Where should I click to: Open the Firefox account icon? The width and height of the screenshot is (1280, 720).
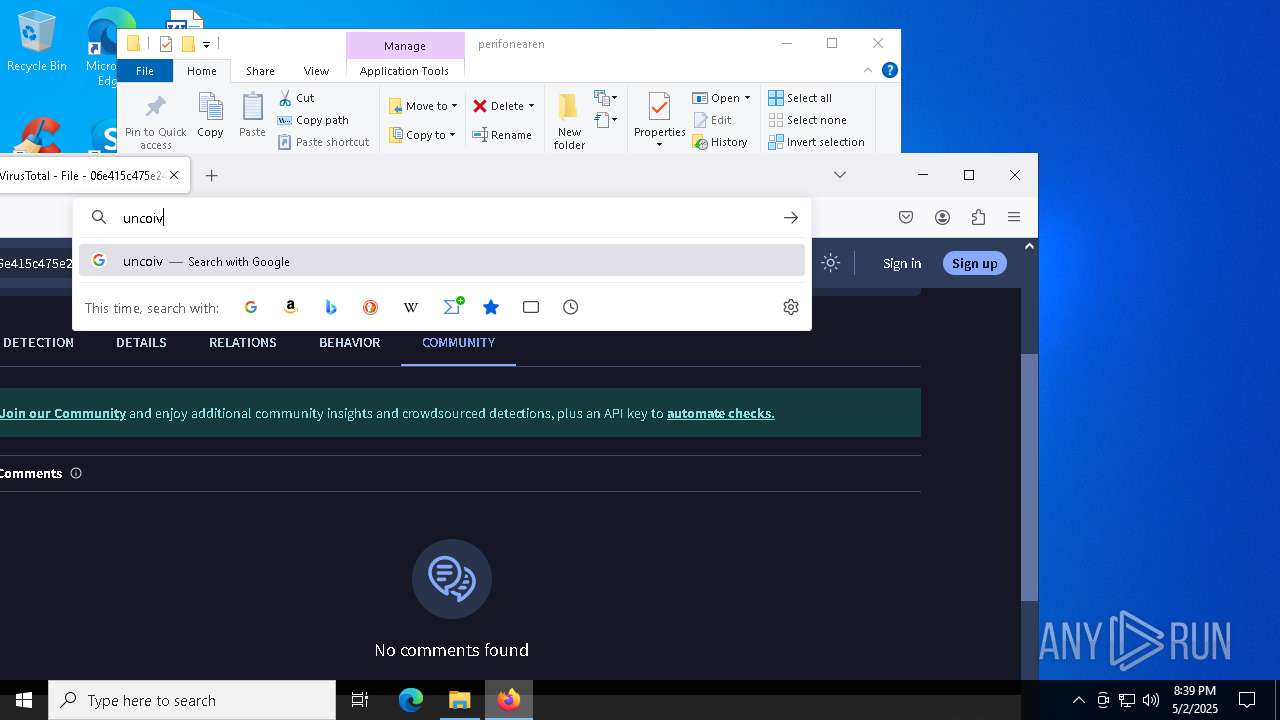(942, 217)
